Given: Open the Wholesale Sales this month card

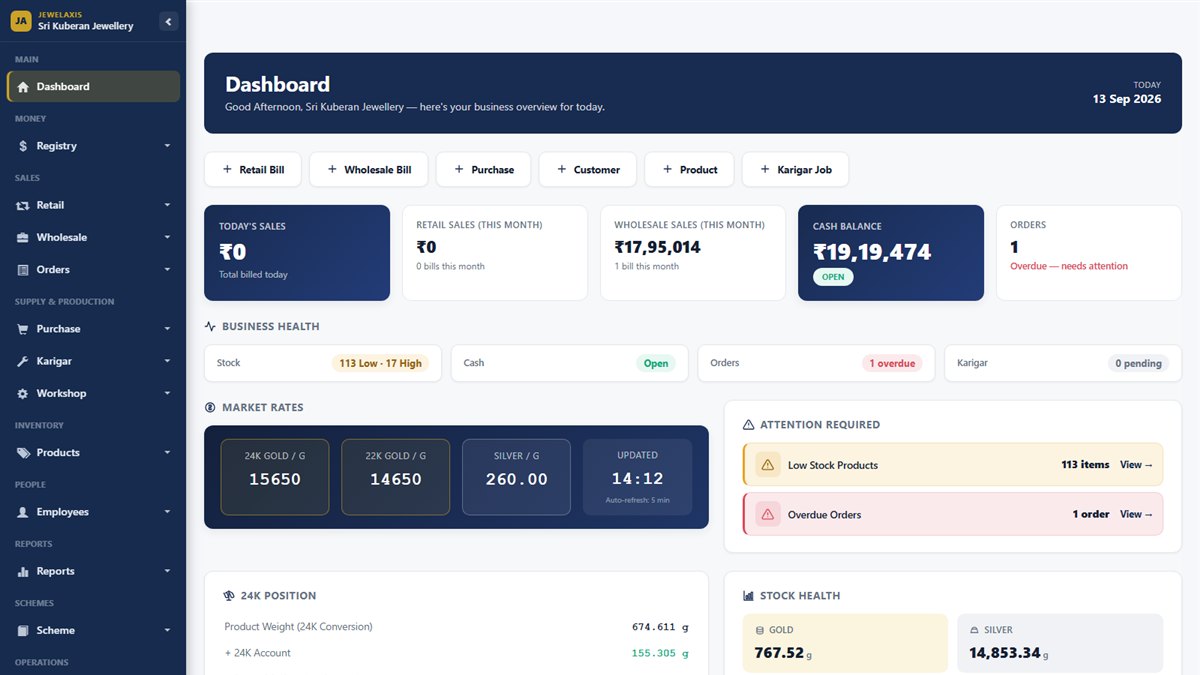Looking at the screenshot, I should 693,253.
